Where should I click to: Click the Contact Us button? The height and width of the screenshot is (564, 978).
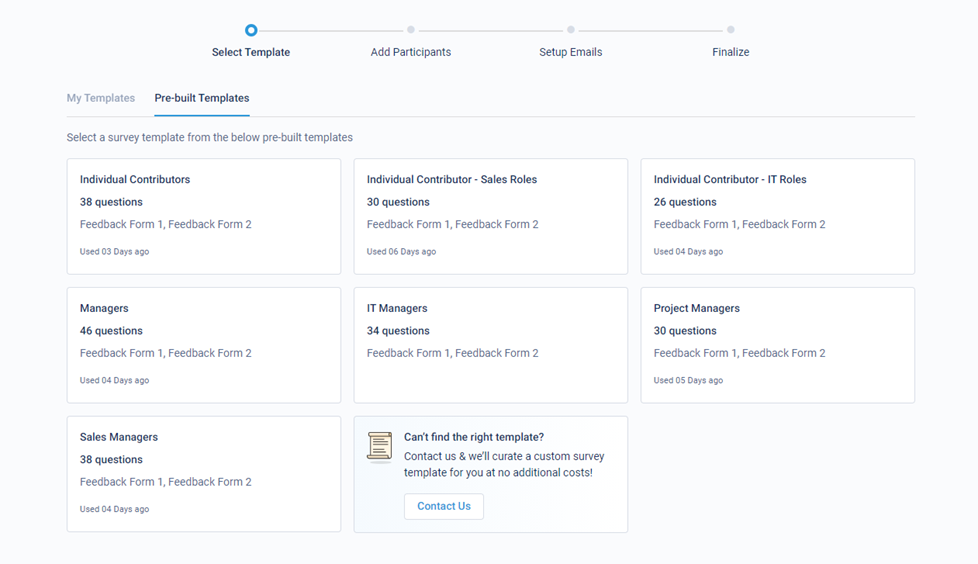tap(444, 506)
